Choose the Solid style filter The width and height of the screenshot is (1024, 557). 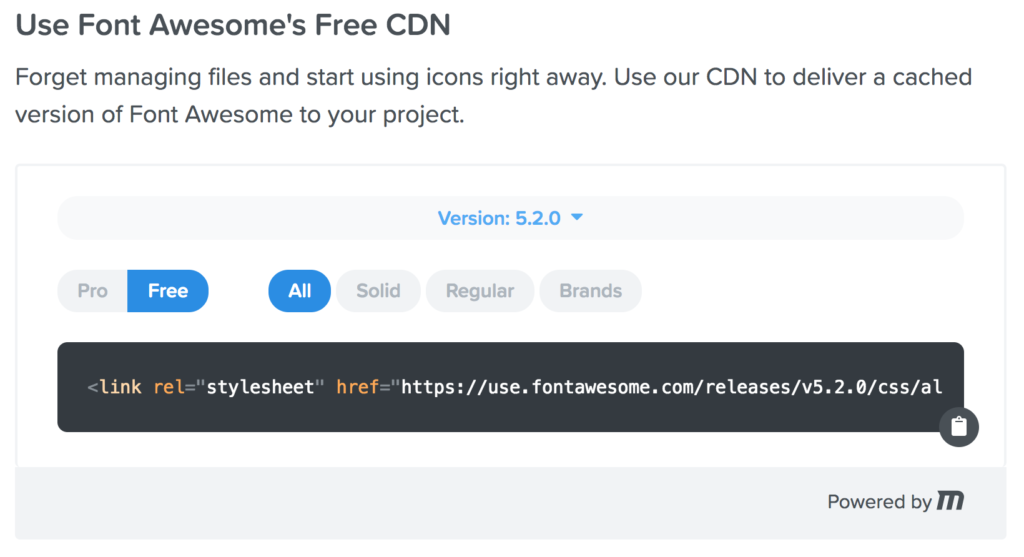click(378, 291)
